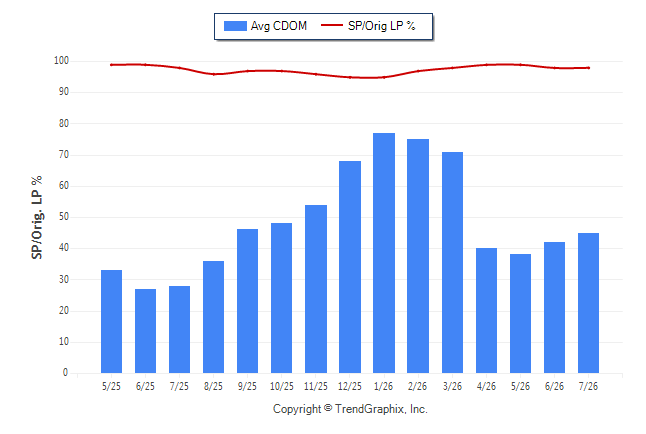The image size is (646, 434).
Task: Click the 100 y-axis label
Action: (x=61, y=61)
